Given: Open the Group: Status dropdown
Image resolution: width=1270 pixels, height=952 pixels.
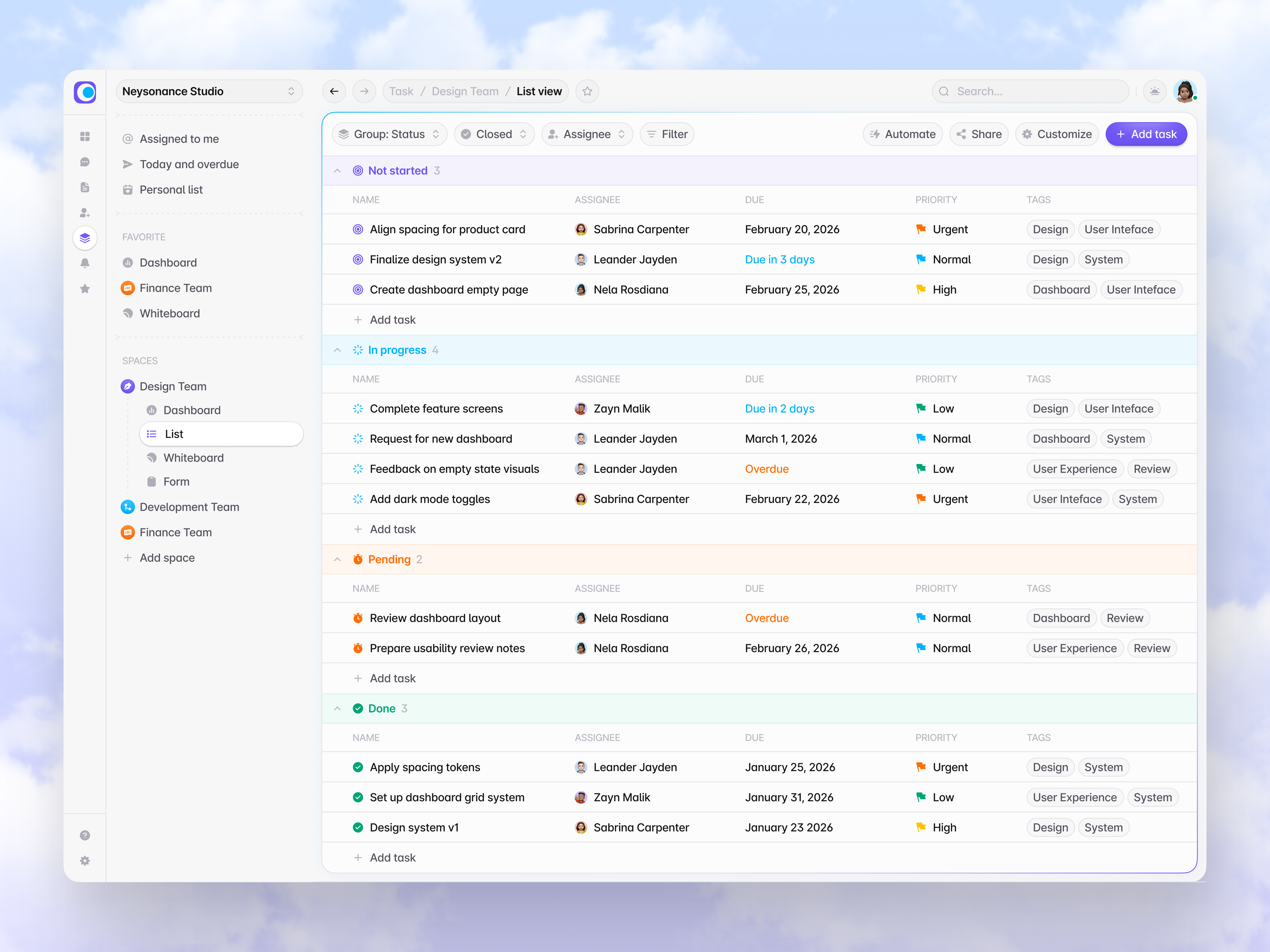Looking at the screenshot, I should [389, 134].
